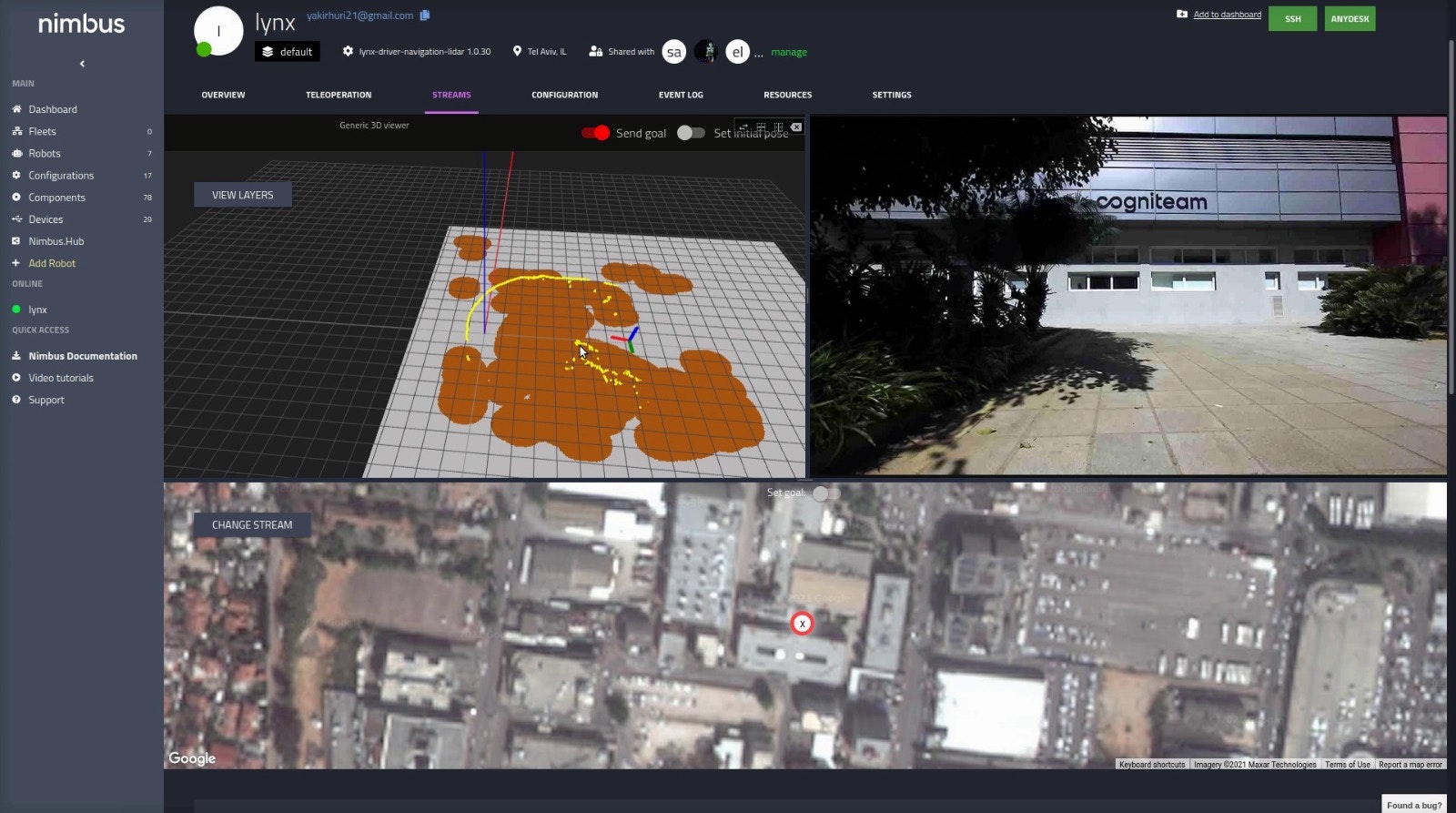
Task: Click the page vertical scrollbar
Action: tap(1451, 218)
